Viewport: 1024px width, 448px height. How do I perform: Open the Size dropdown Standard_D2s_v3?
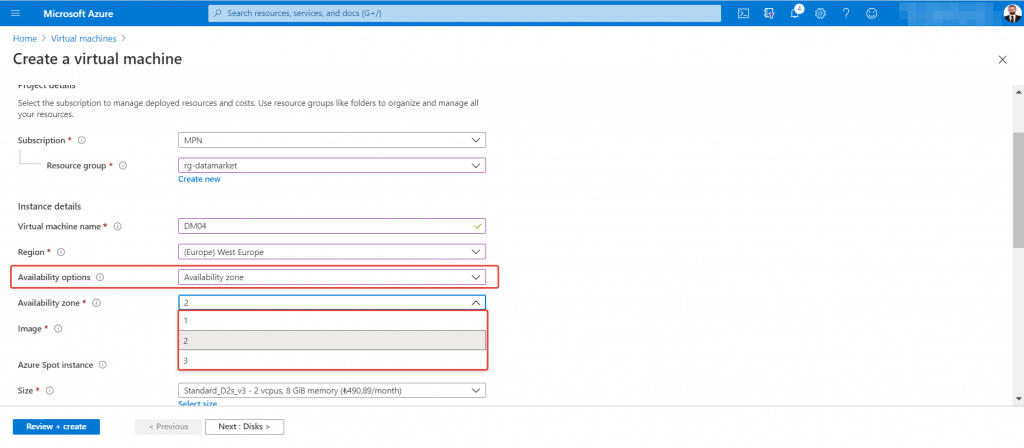332,391
